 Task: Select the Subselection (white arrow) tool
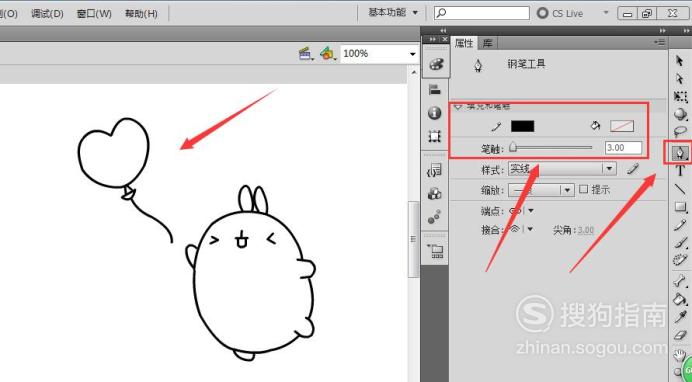click(x=680, y=79)
